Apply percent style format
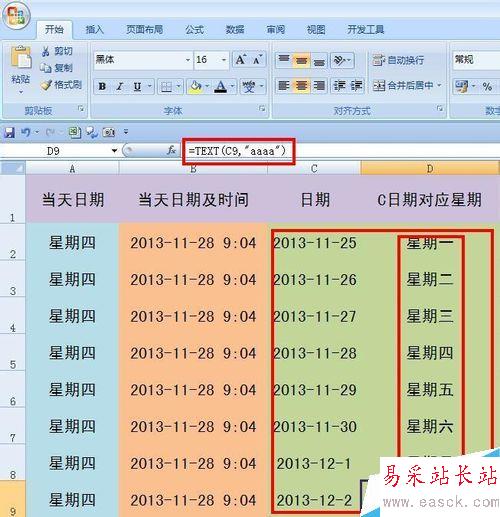Viewport: 500px width, 517px height. [x=487, y=87]
